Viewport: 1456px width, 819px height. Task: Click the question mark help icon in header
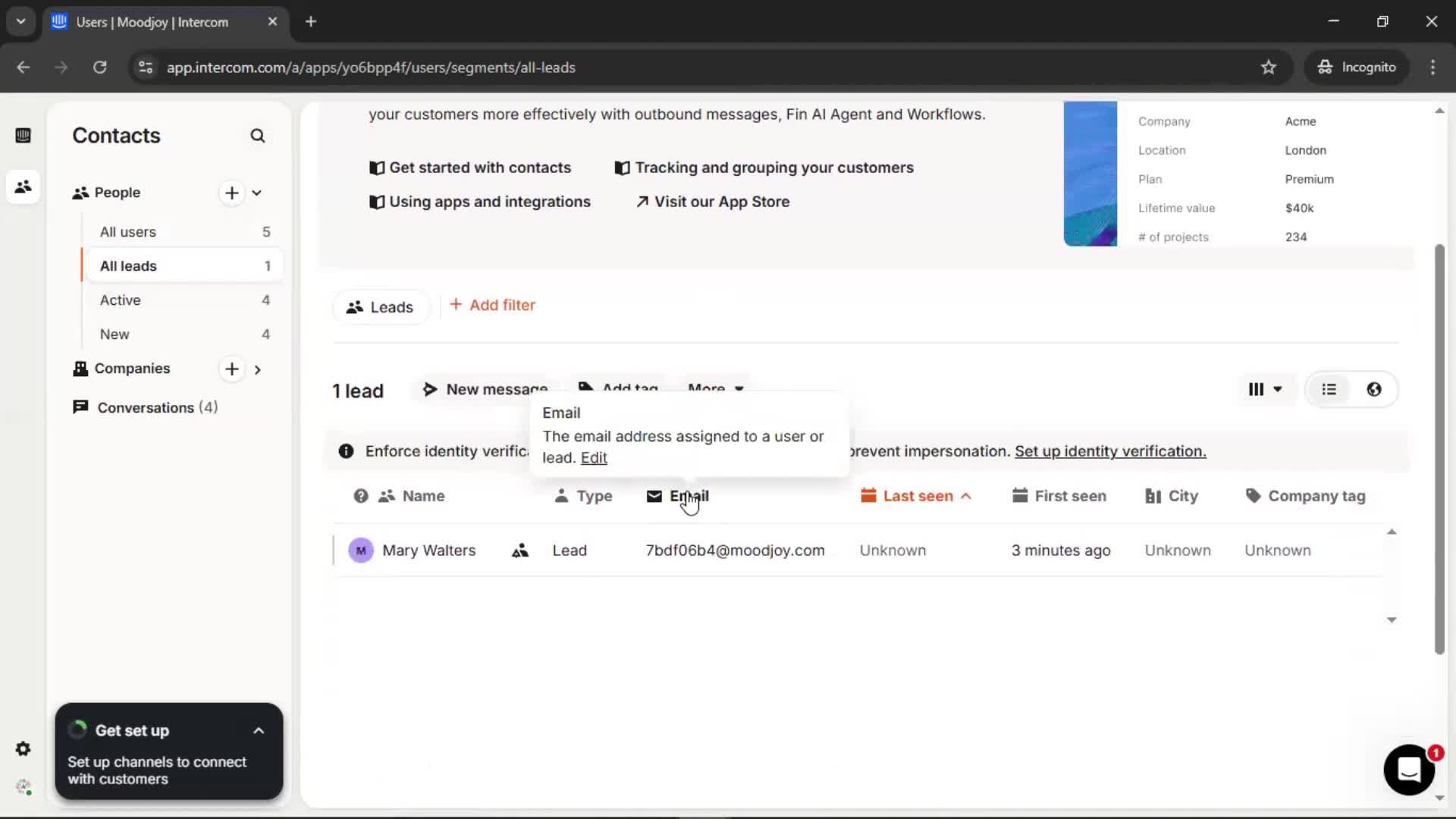pyautogui.click(x=361, y=496)
